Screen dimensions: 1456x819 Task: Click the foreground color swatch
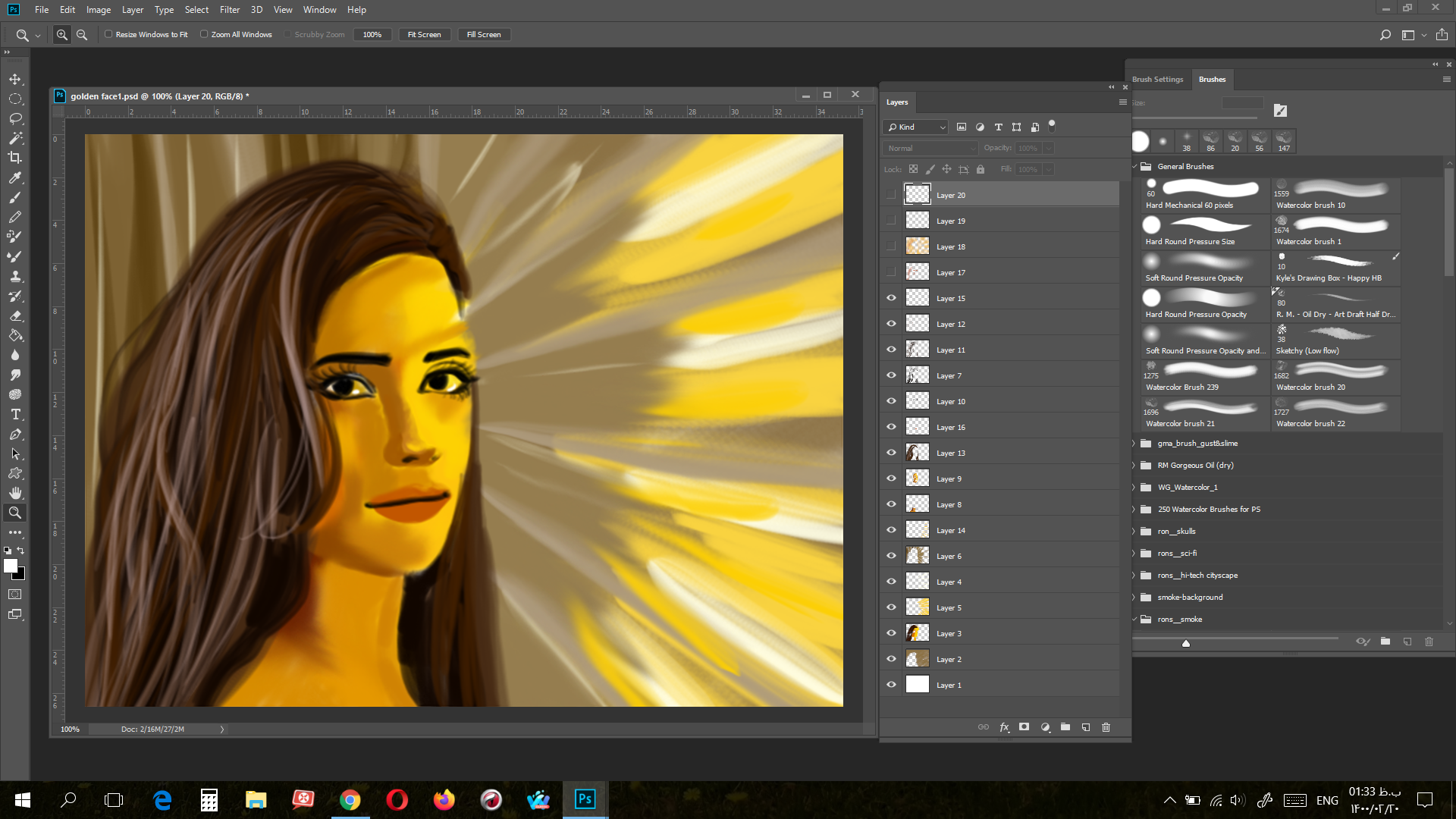click(x=10, y=566)
